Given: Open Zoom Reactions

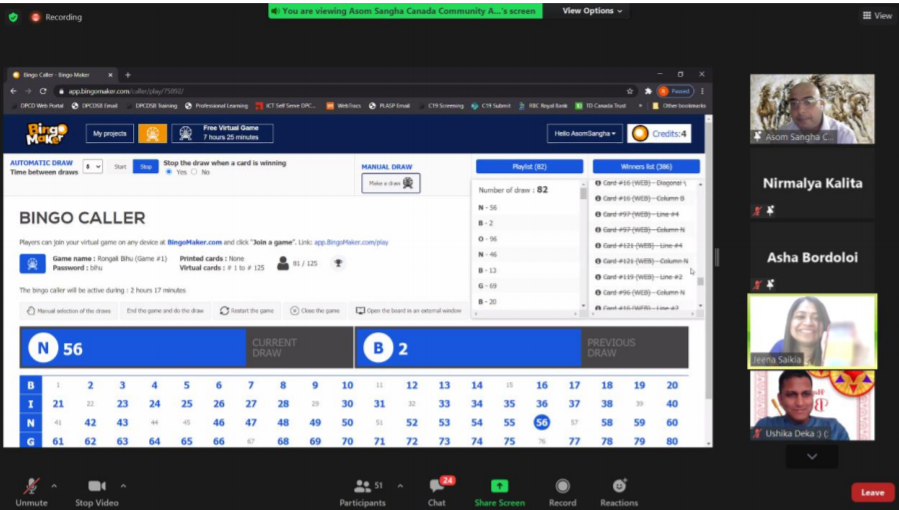Looking at the screenshot, I should click(619, 493).
